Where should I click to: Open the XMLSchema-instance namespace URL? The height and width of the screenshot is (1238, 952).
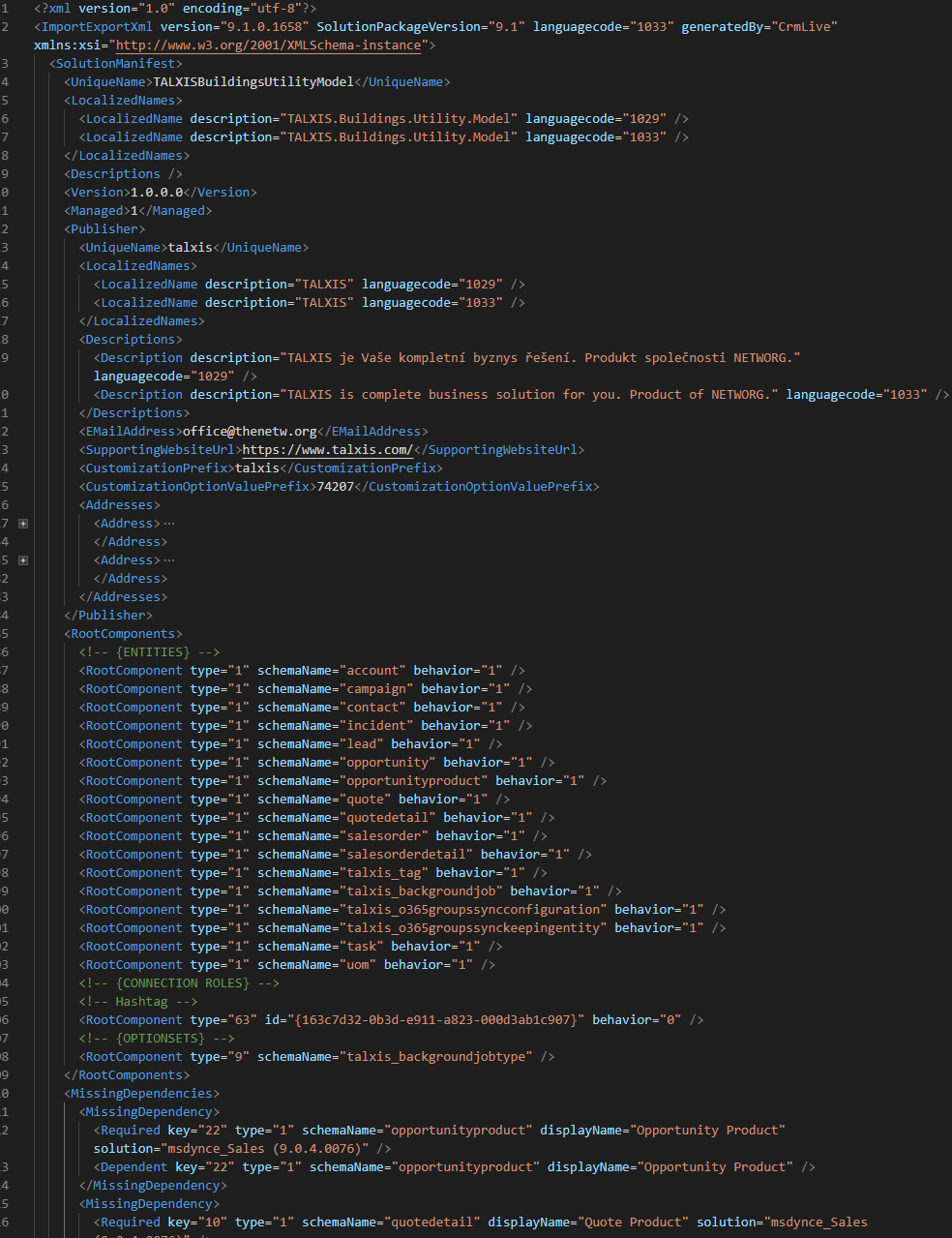[268, 45]
